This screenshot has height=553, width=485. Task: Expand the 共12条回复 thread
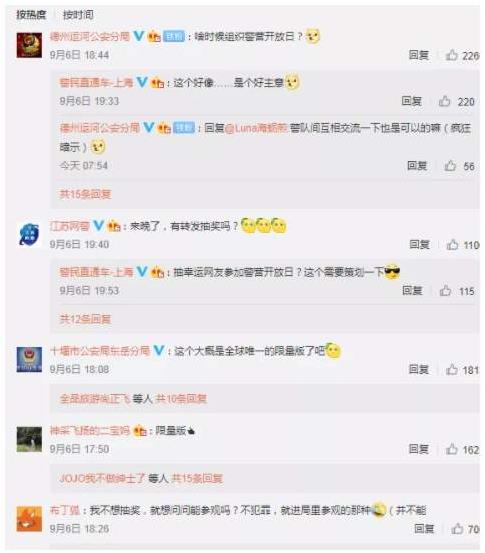click(x=85, y=319)
